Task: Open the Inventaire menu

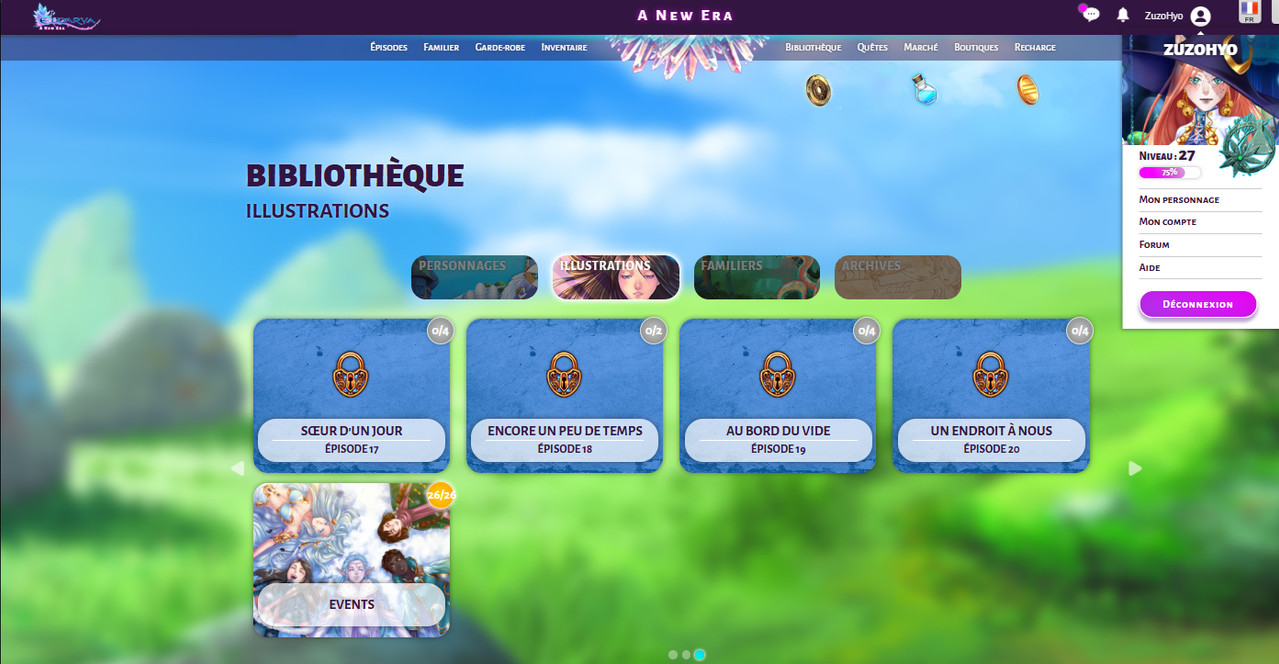Action: tap(564, 47)
